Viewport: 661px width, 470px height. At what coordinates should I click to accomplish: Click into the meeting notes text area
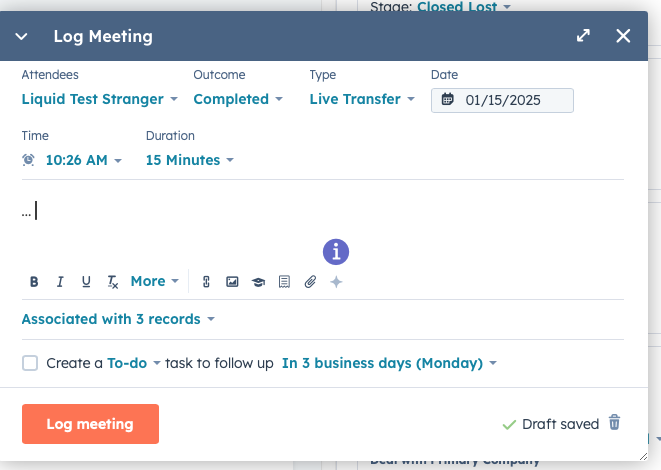point(322,211)
